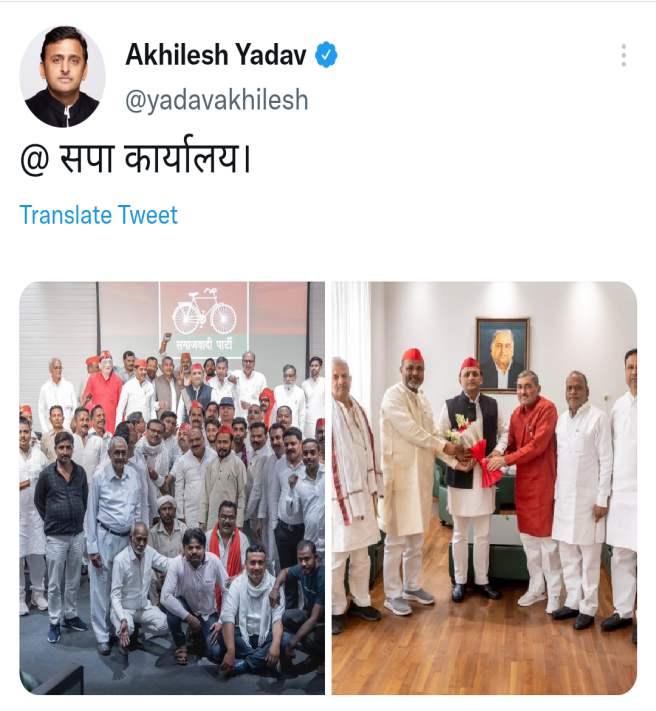Screen dimensions: 656x711
Task: Click the blue verified badge
Action: (x=326, y=55)
